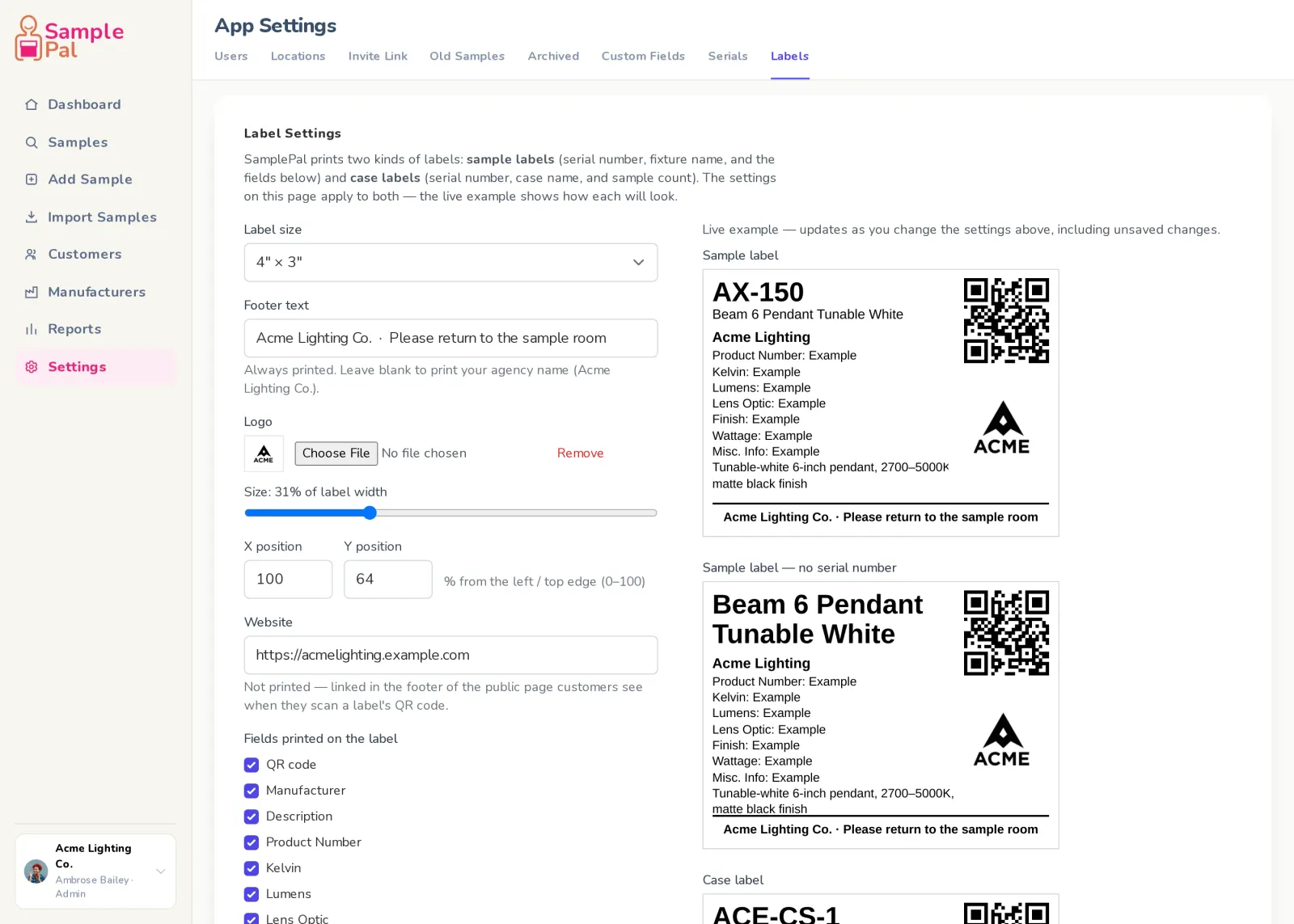Viewport: 1294px width, 924px height.
Task: Click the logo size slider handle
Action: tap(370, 513)
